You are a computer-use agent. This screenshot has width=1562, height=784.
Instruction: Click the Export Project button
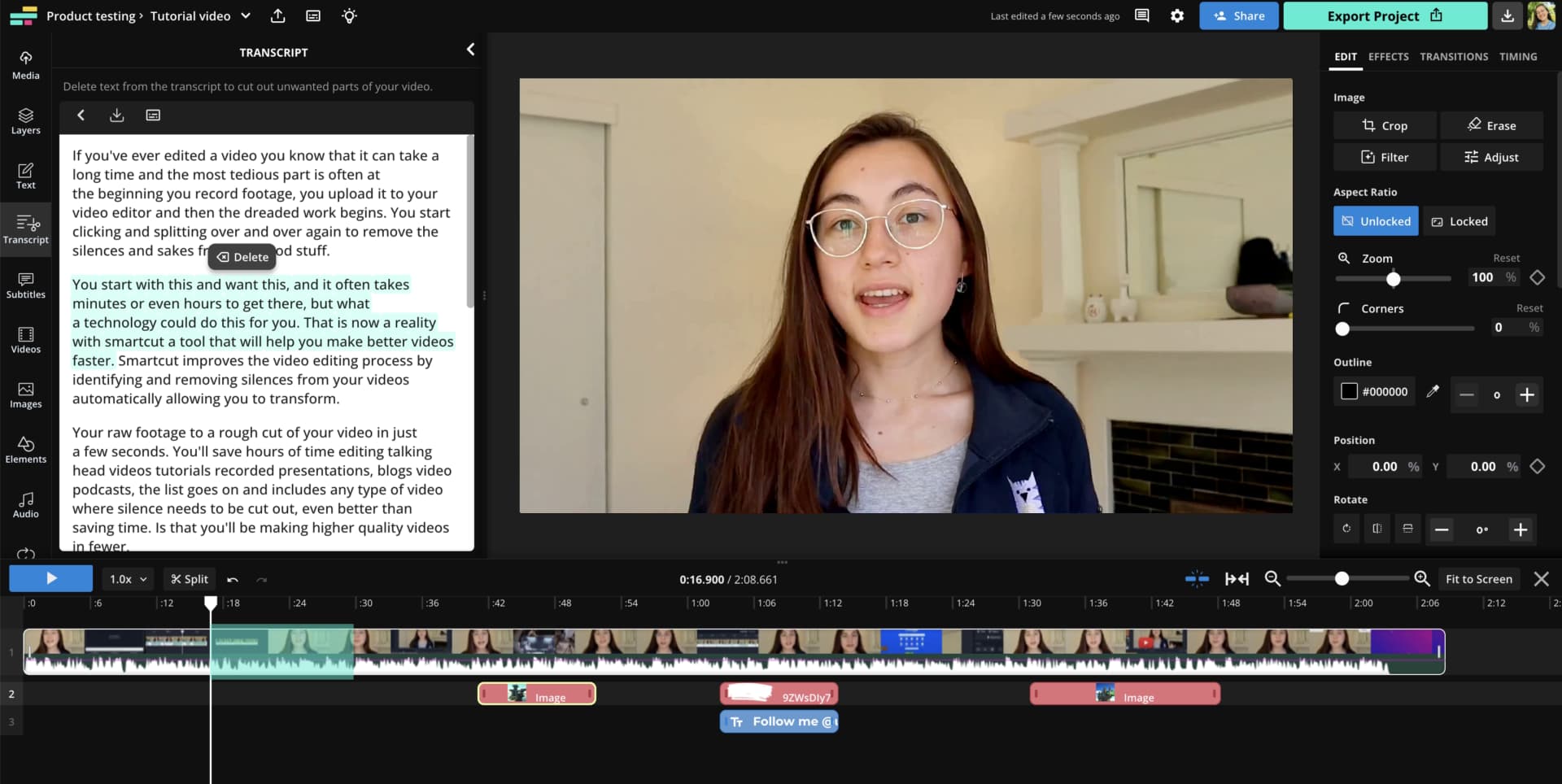[x=1385, y=15]
